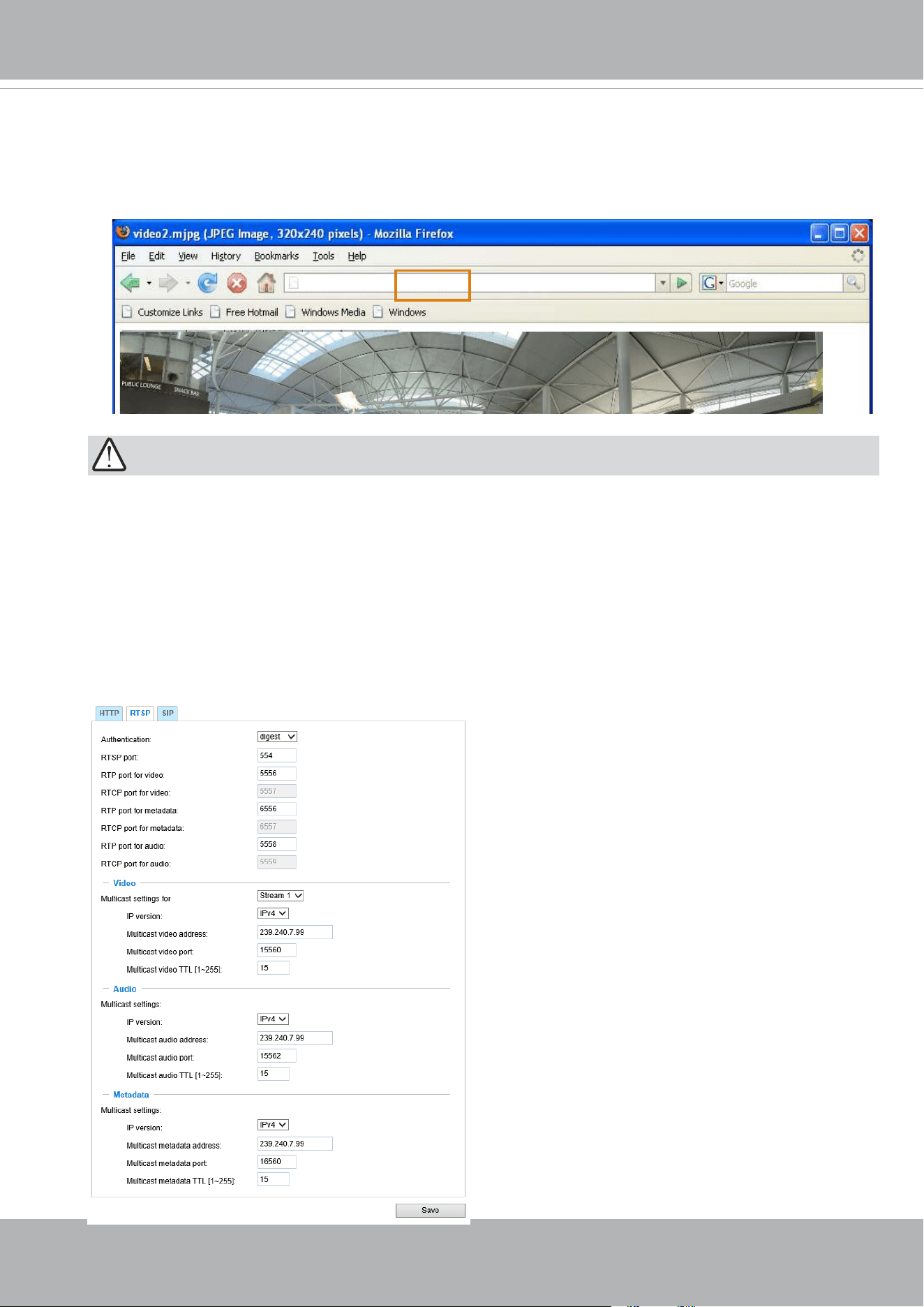Click the Save button
The width and height of the screenshot is (924, 1307).
(x=431, y=1210)
